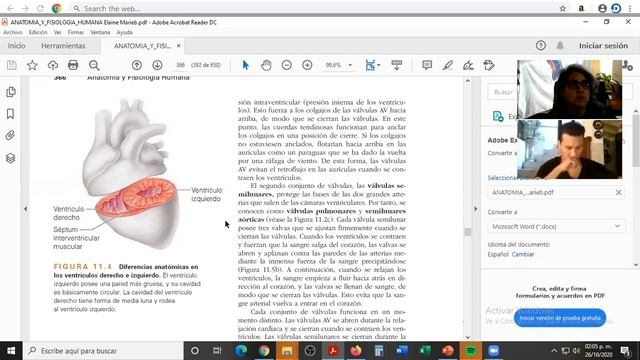The height and width of the screenshot is (360, 640).
Task: Open Microsoft Edge from the taskbar
Action: click(241, 351)
